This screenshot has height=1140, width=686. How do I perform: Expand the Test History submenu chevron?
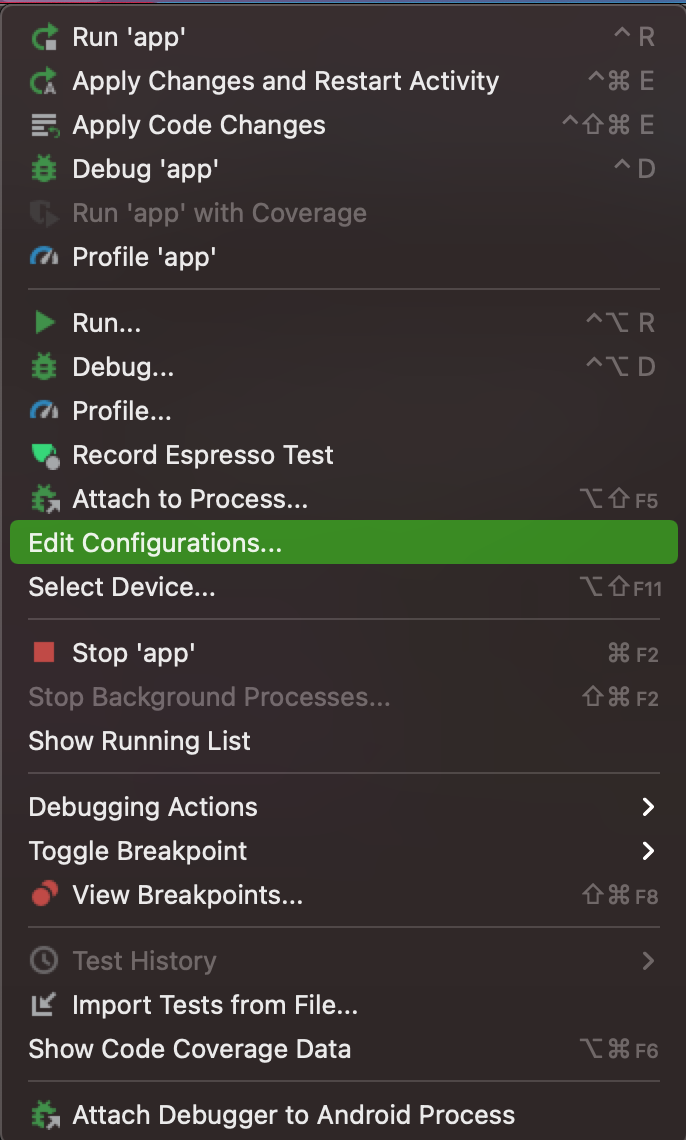coord(648,962)
